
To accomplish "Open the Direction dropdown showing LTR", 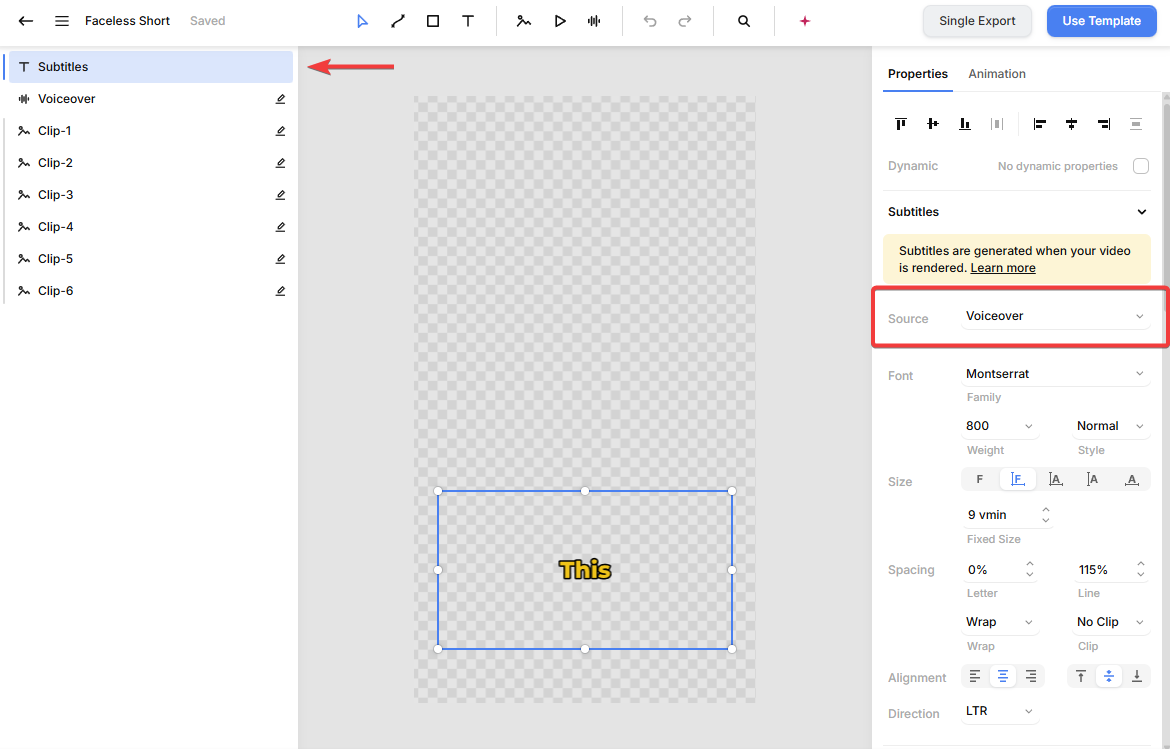I will [x=1000, y=711].
